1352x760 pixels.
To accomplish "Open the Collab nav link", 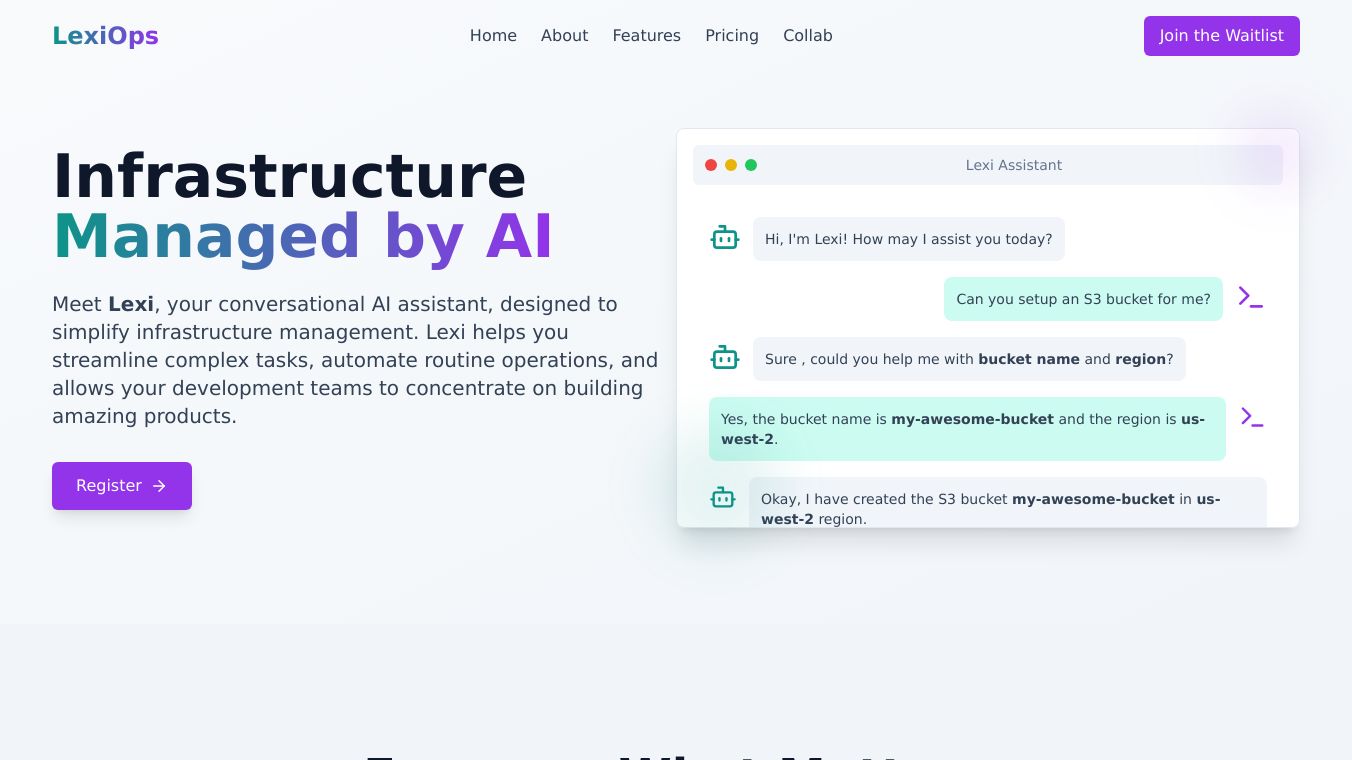I will (807, 36).
